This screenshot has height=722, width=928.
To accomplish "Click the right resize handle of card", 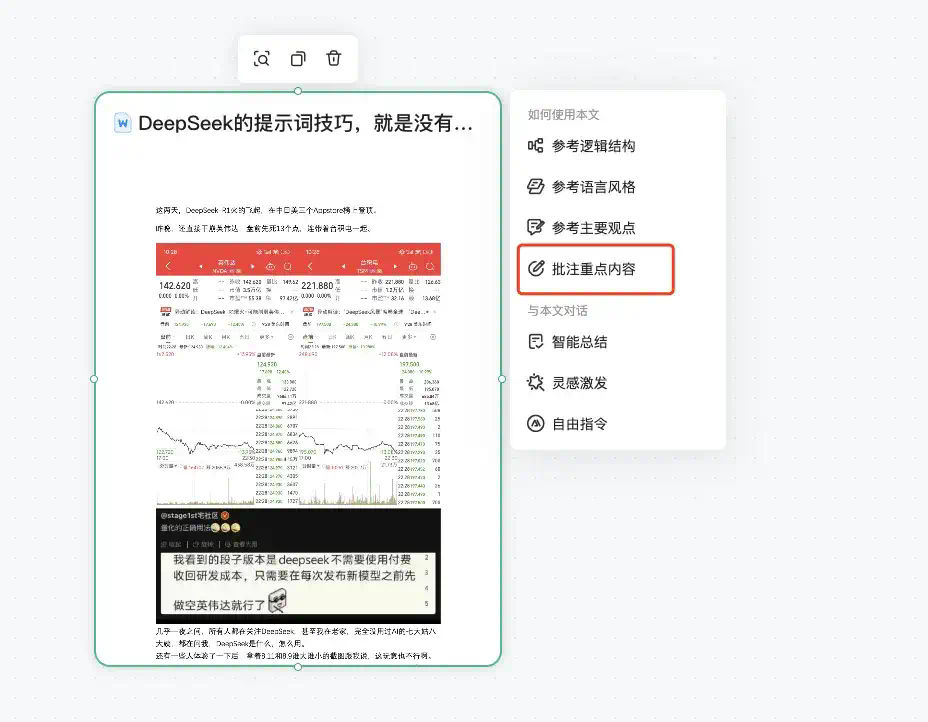I will pyautogui.click(x=502, y=379).
